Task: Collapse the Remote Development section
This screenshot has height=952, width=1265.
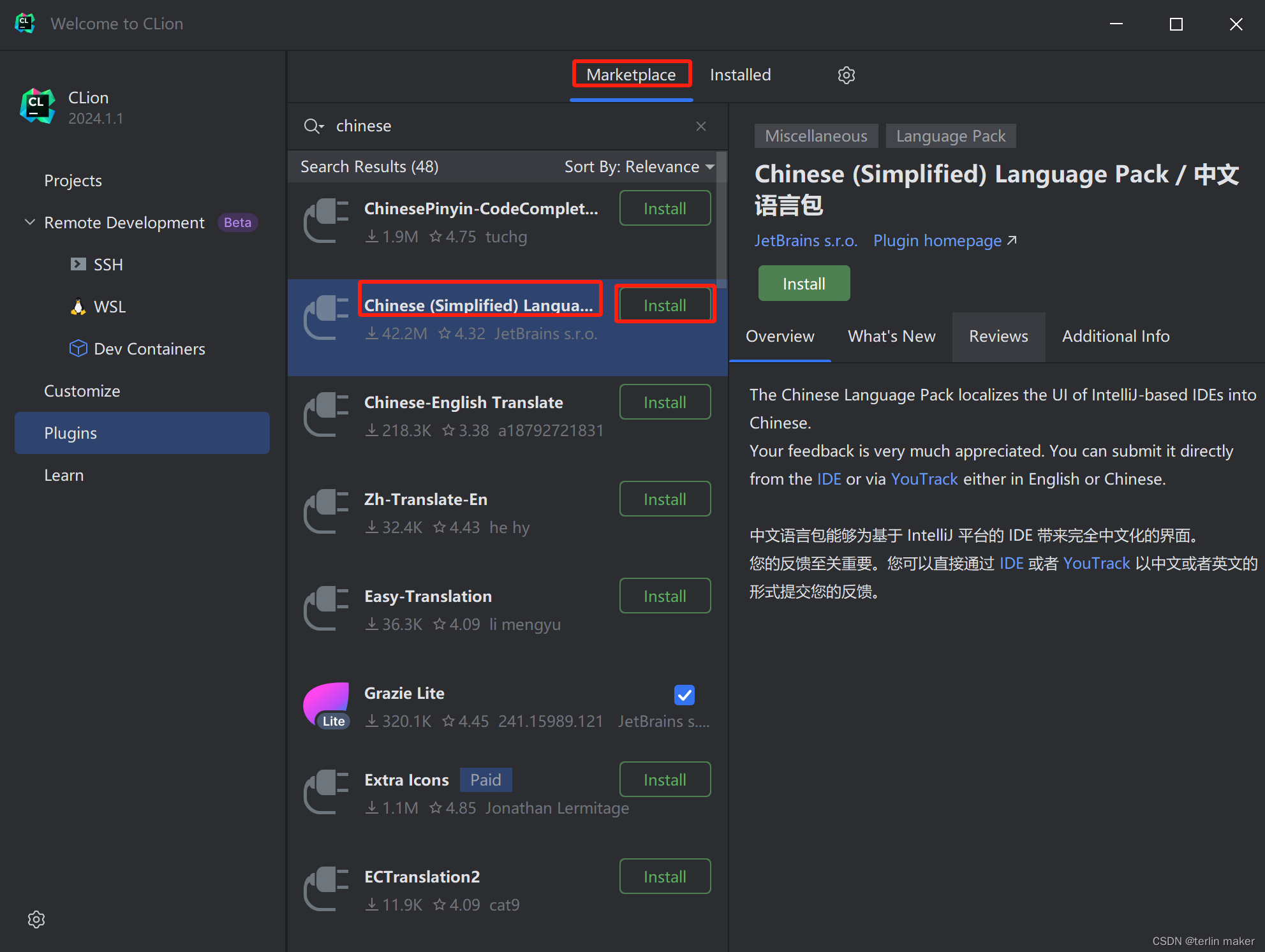Action: (29, 223)
